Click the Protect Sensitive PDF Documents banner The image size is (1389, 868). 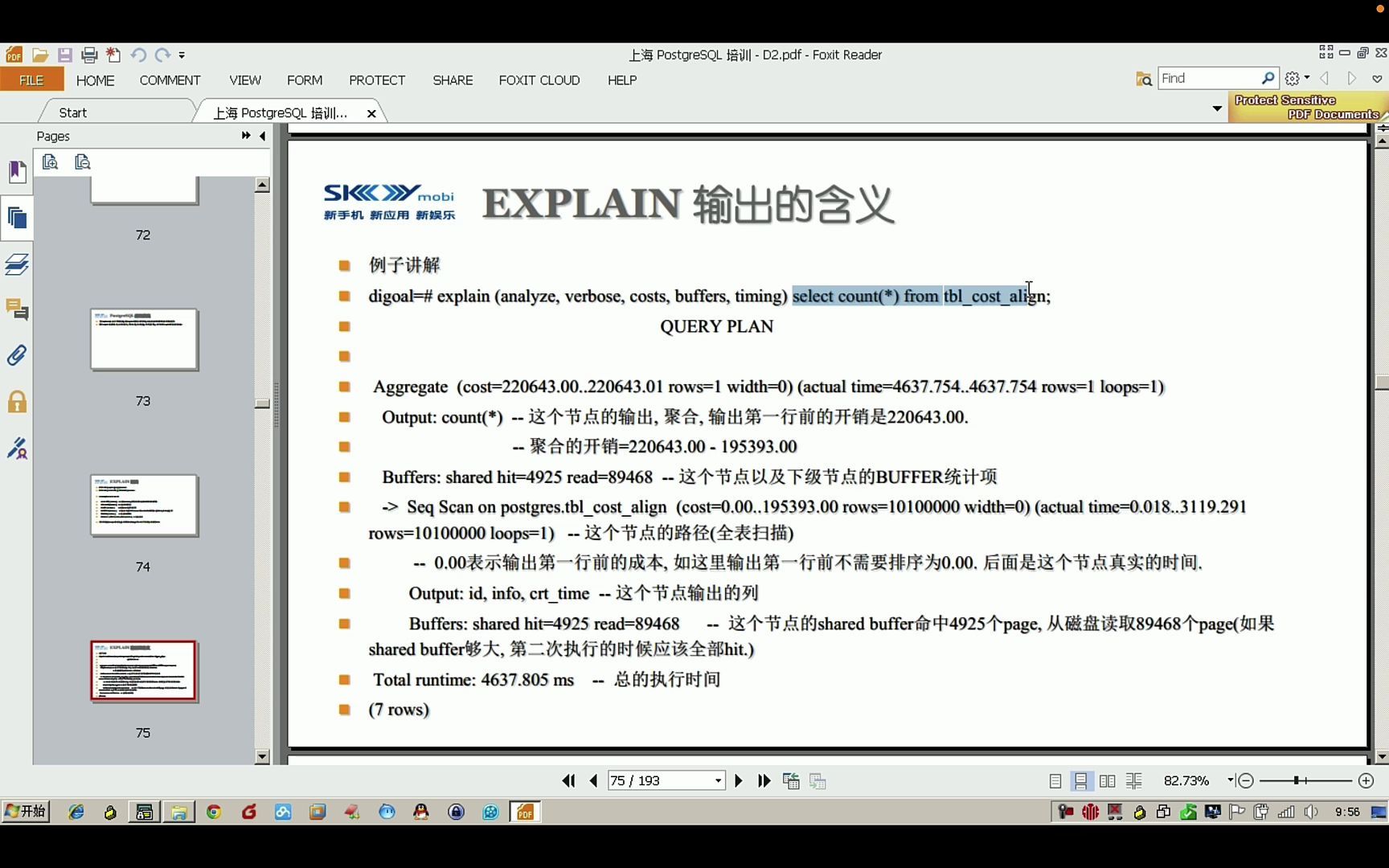[x=1306, y=107]
